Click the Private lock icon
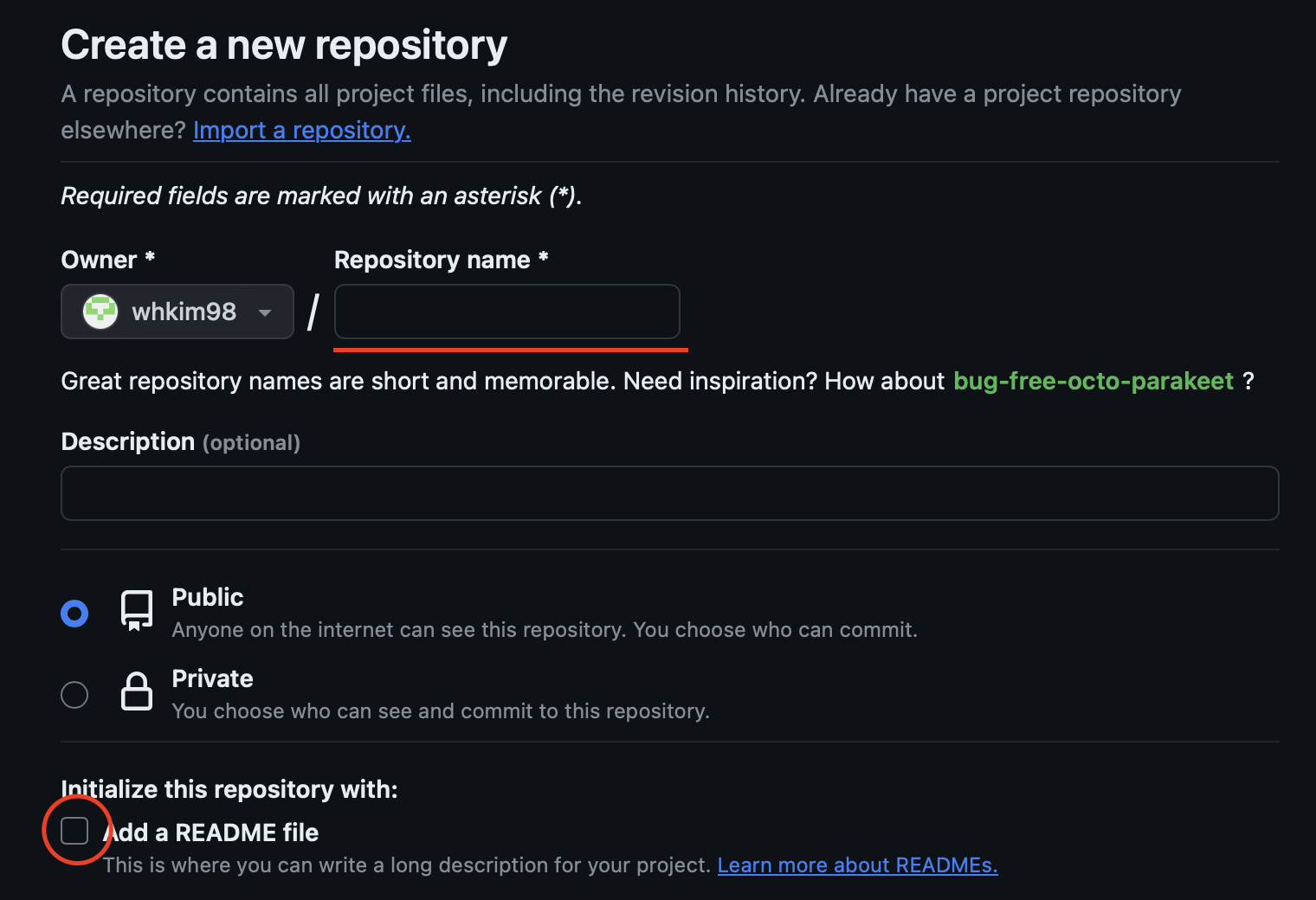The image size is (1316, 900). (137, 691)
